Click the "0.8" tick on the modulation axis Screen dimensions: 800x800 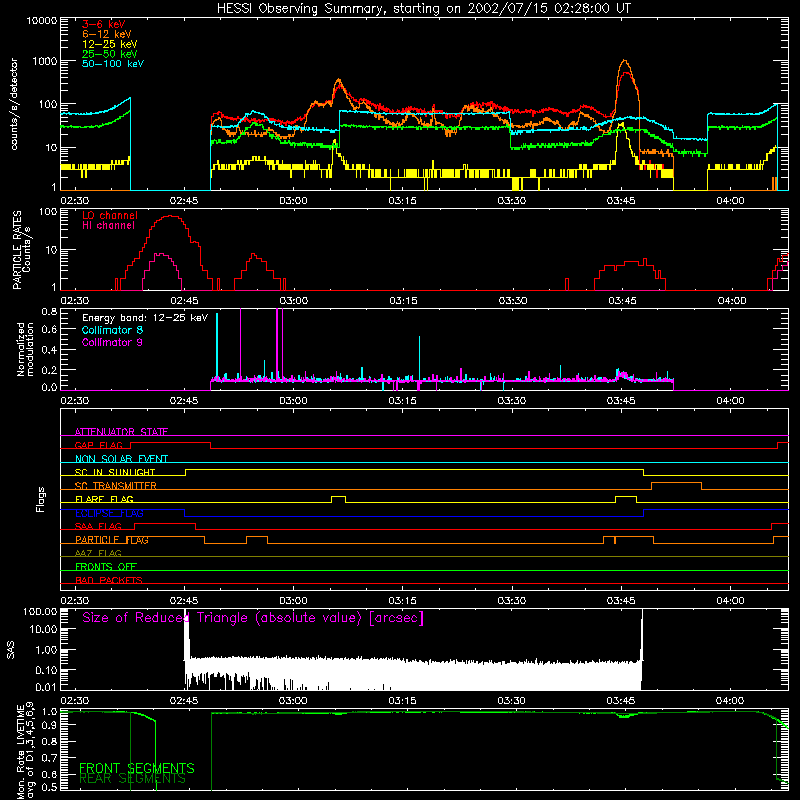coord(49,312)
